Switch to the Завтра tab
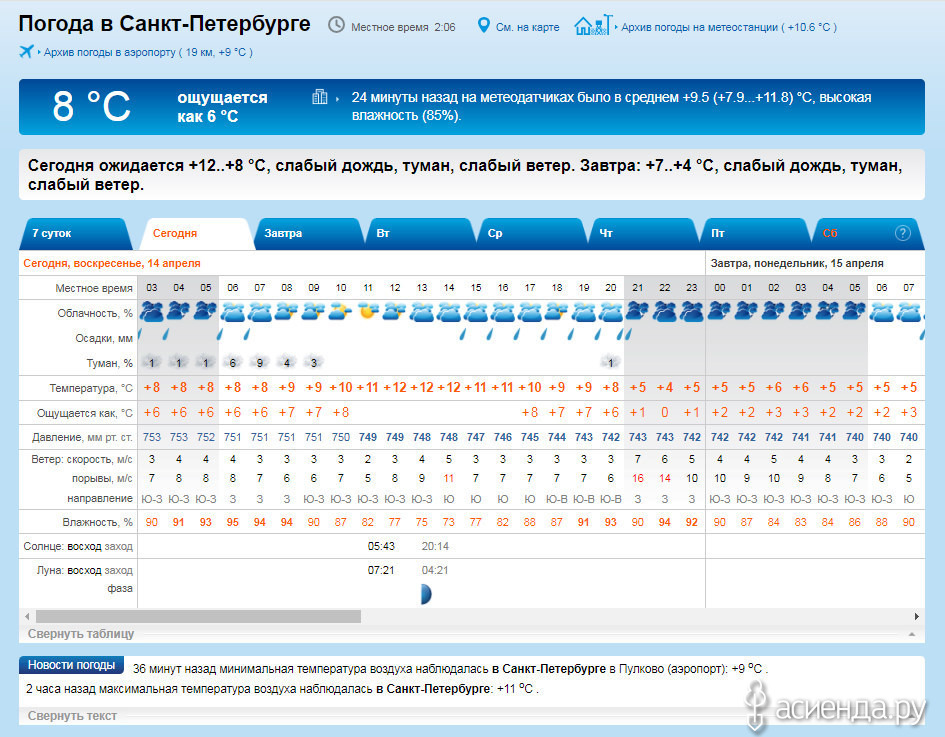 click(309, 234)
